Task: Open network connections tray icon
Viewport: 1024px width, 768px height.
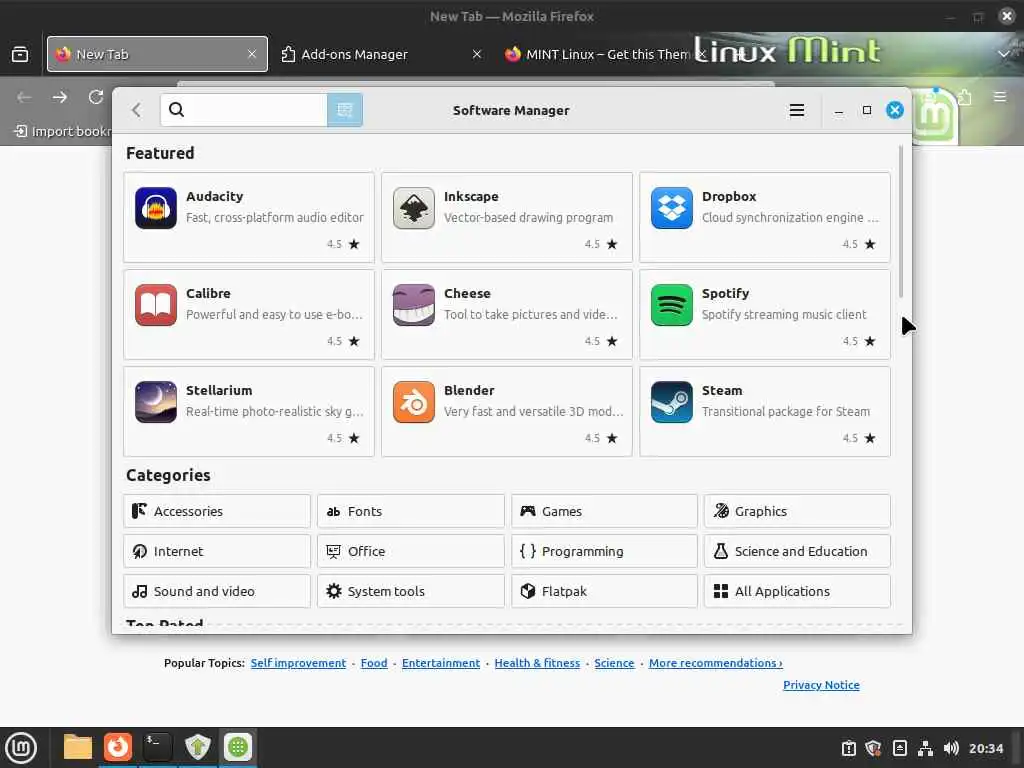Action: [x=925, y=748]
